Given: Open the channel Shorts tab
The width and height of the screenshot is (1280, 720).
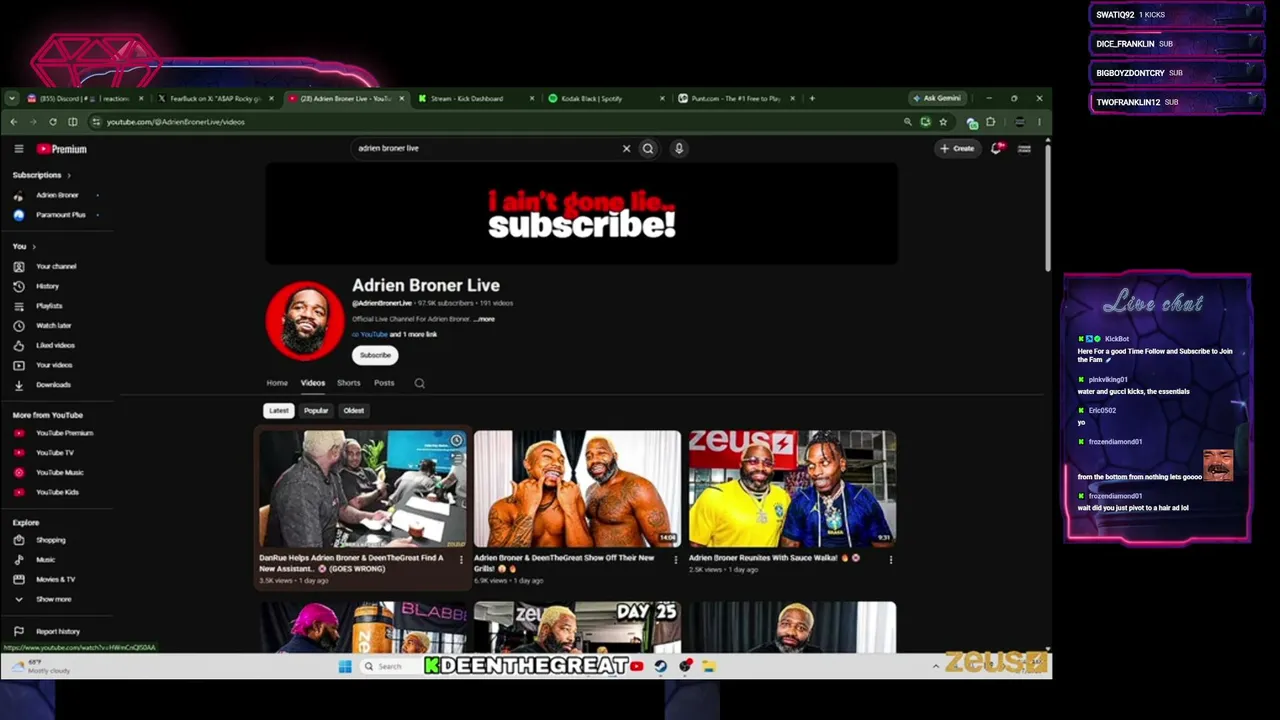Looking at the screenshot, I should pyautogui.click(x=348, y=383).
